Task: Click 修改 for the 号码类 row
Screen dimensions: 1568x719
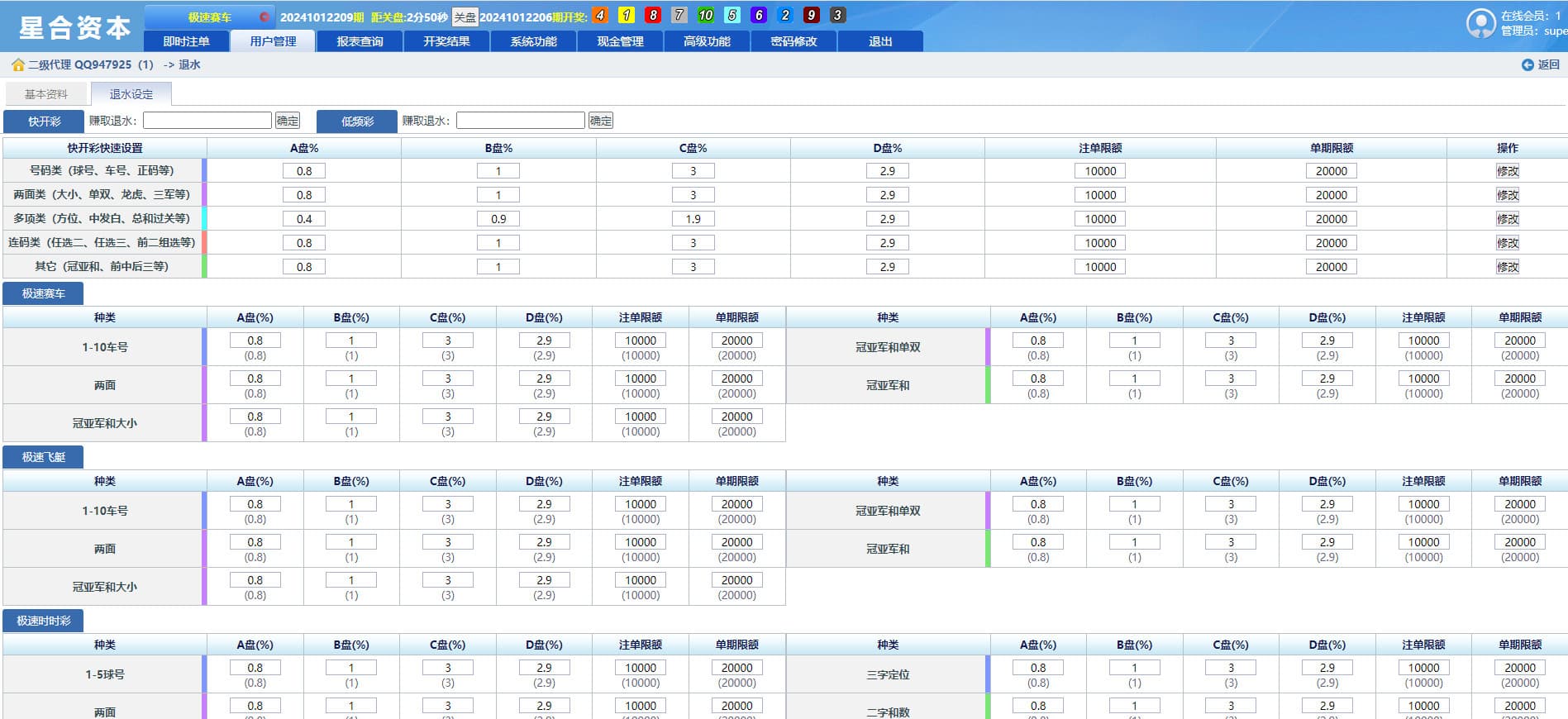Action: [1507, 171]
